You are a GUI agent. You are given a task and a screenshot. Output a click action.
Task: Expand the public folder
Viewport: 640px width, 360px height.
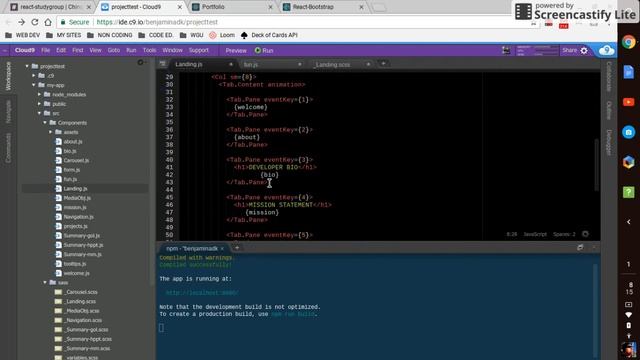pos(40,104)
